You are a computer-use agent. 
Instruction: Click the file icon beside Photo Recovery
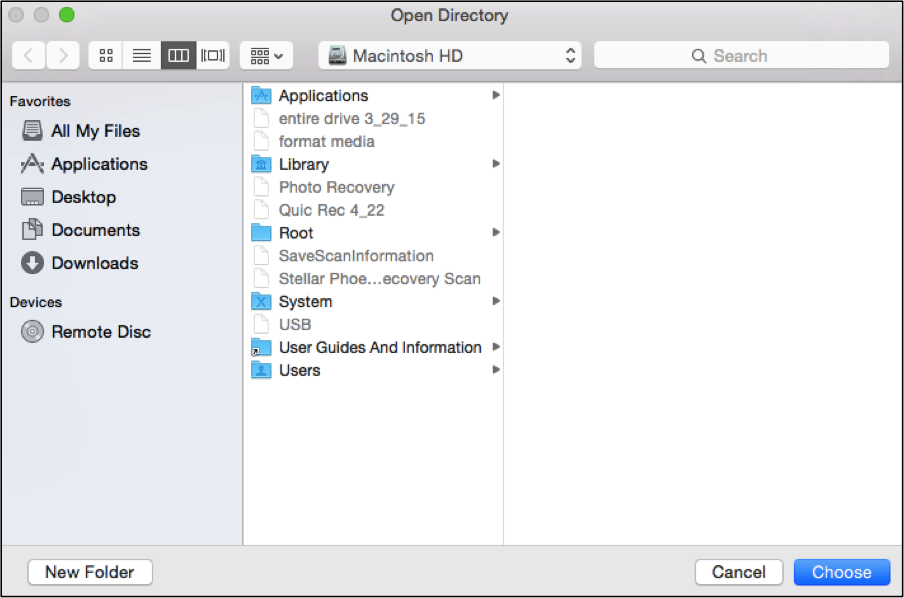pos(261,187)
